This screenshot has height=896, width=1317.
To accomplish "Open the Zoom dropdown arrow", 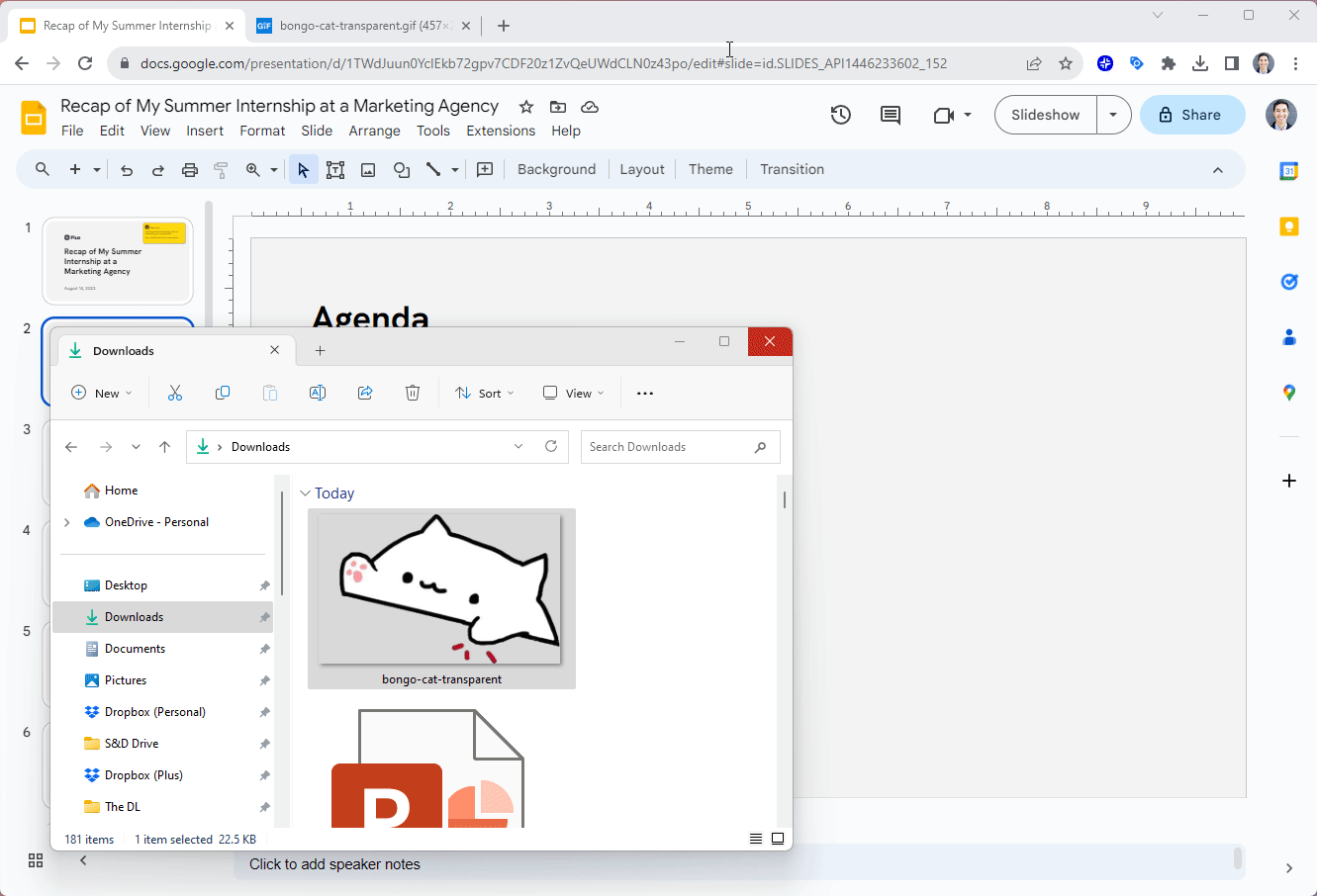I will [274, 170].
